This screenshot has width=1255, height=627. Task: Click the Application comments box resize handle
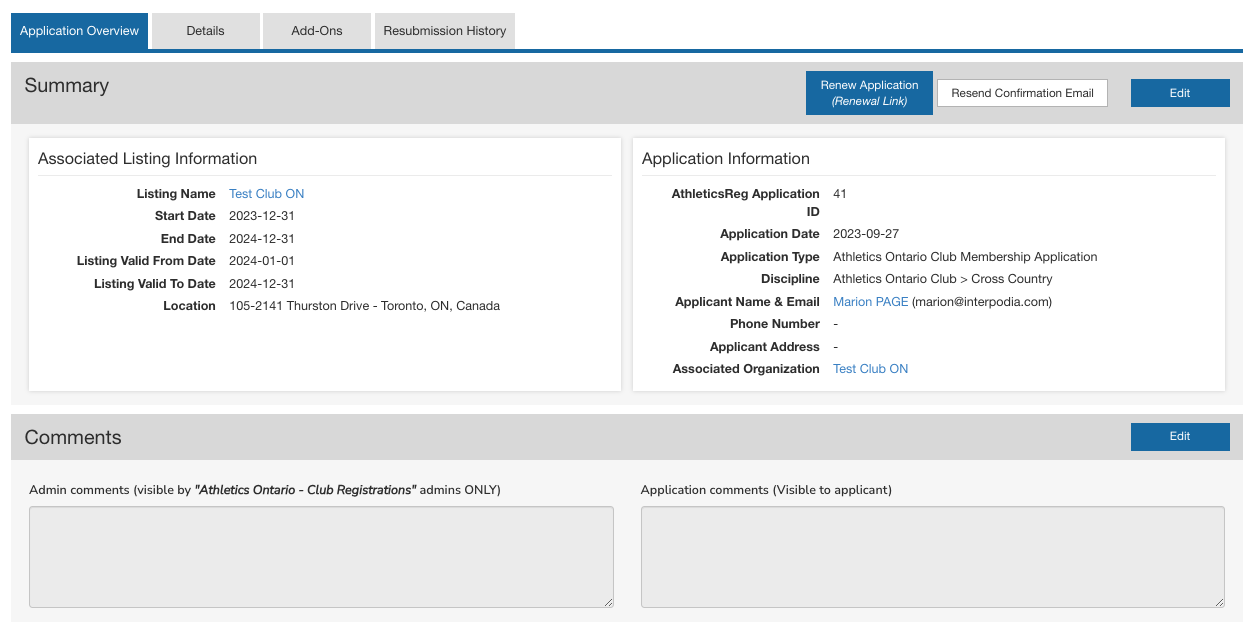(1219, 602)
